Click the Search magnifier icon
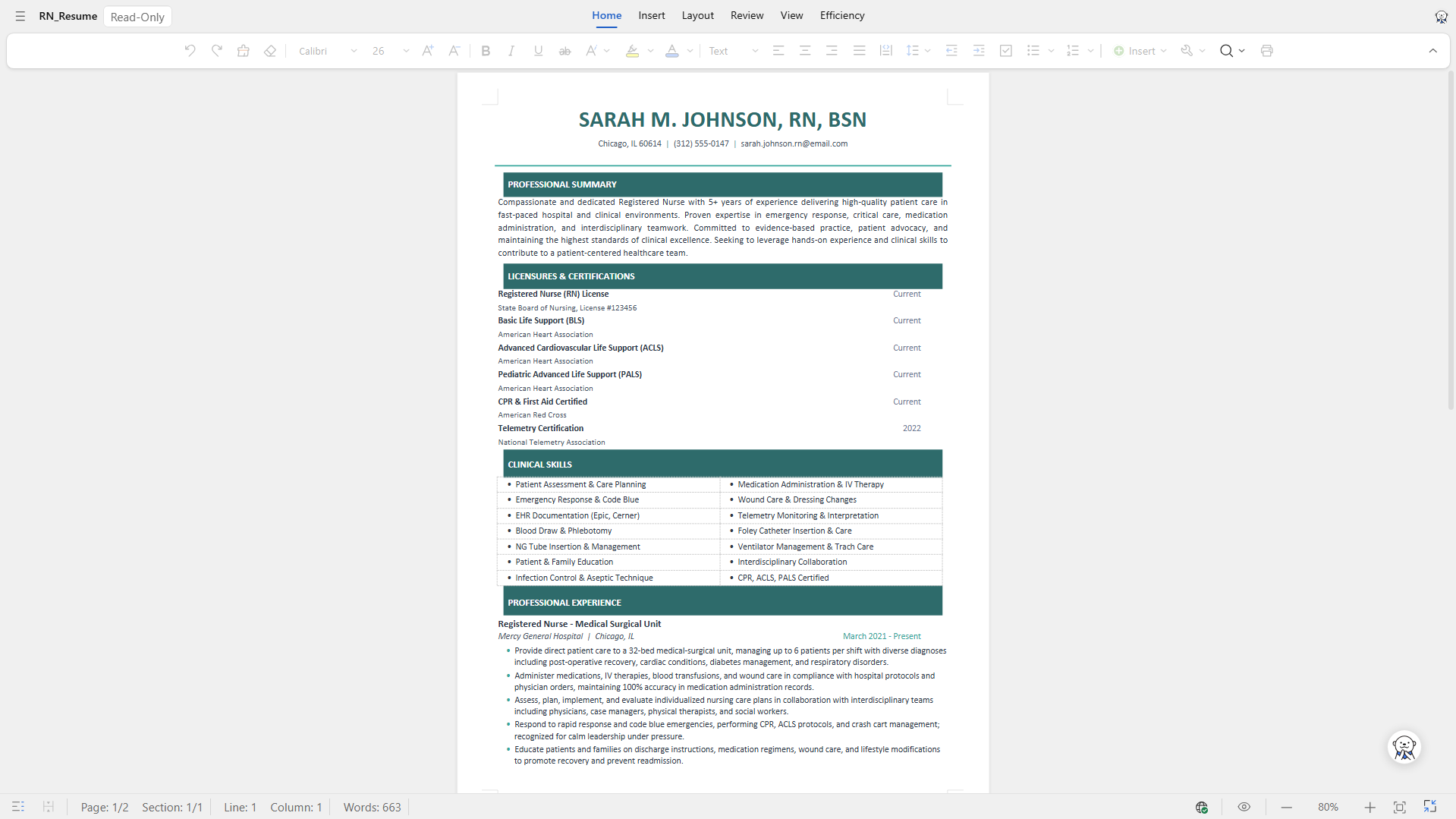 pyautogui.click(x=1226, y=51)
